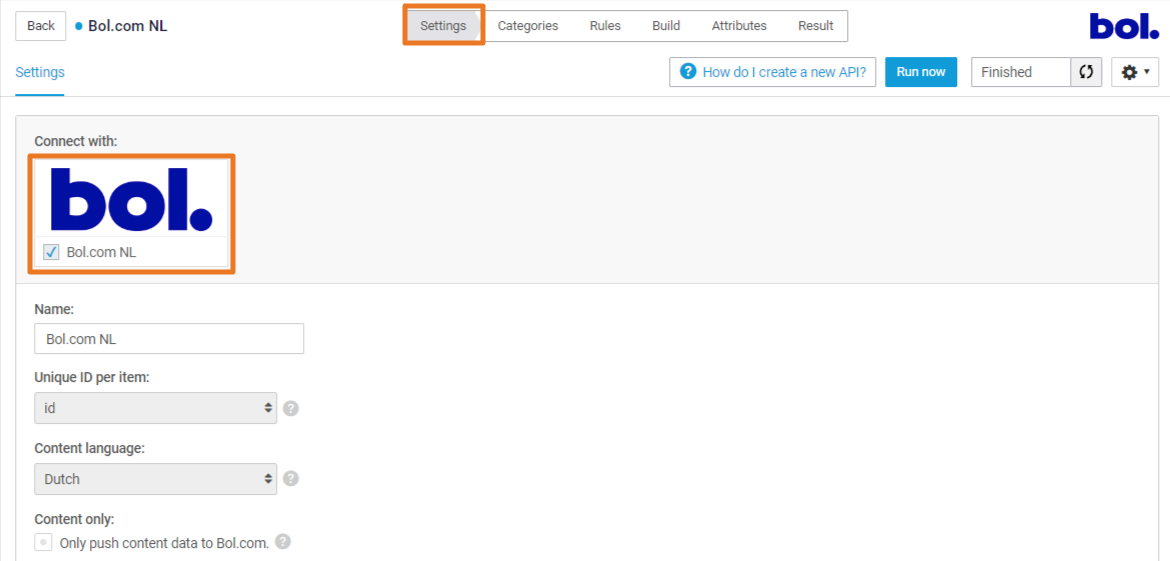Click the Run now button
The width and height of the screenshot is (1170, 561).
pyautogui.click(x=921, y=72)
